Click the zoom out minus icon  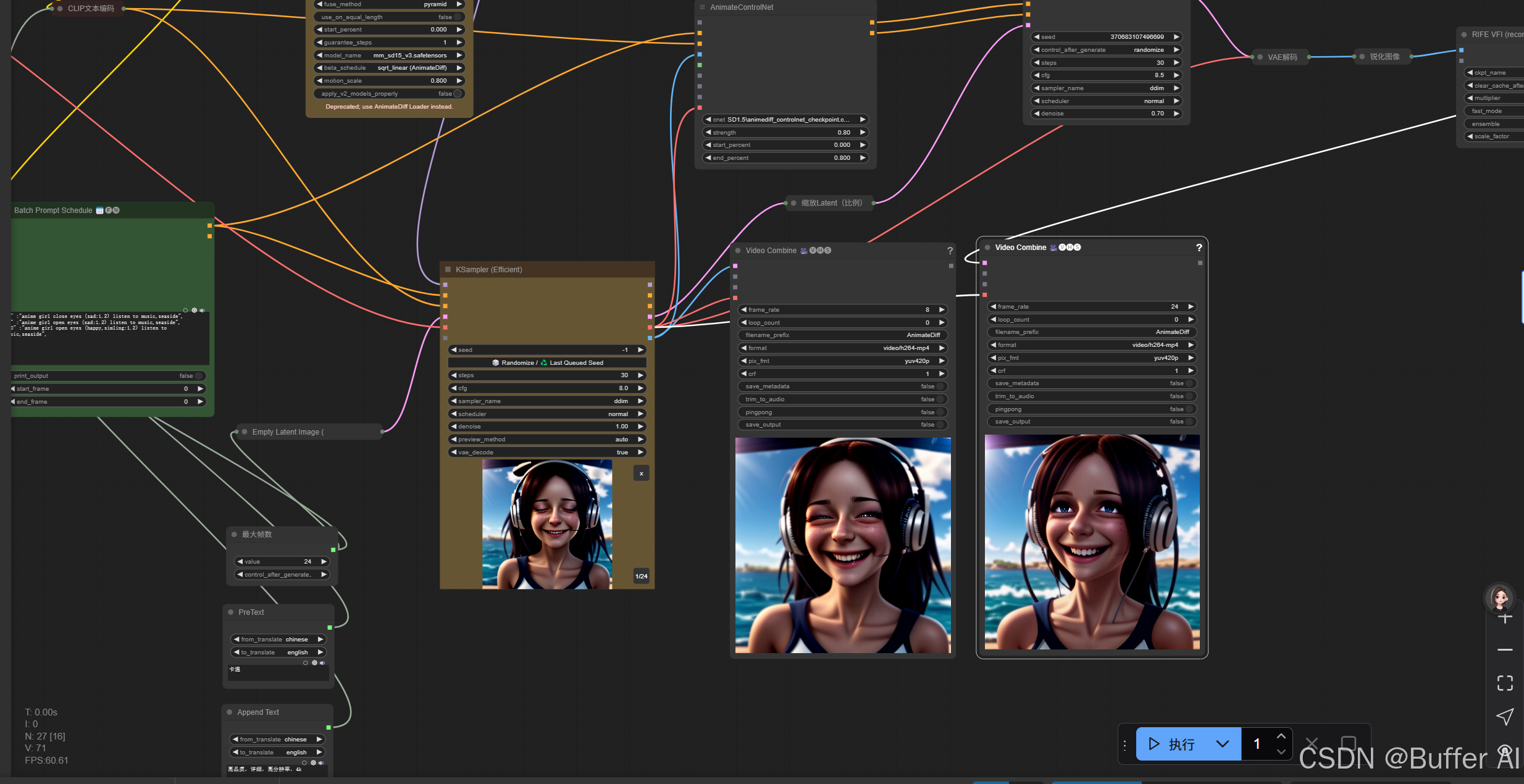[x=1505, y=650]
